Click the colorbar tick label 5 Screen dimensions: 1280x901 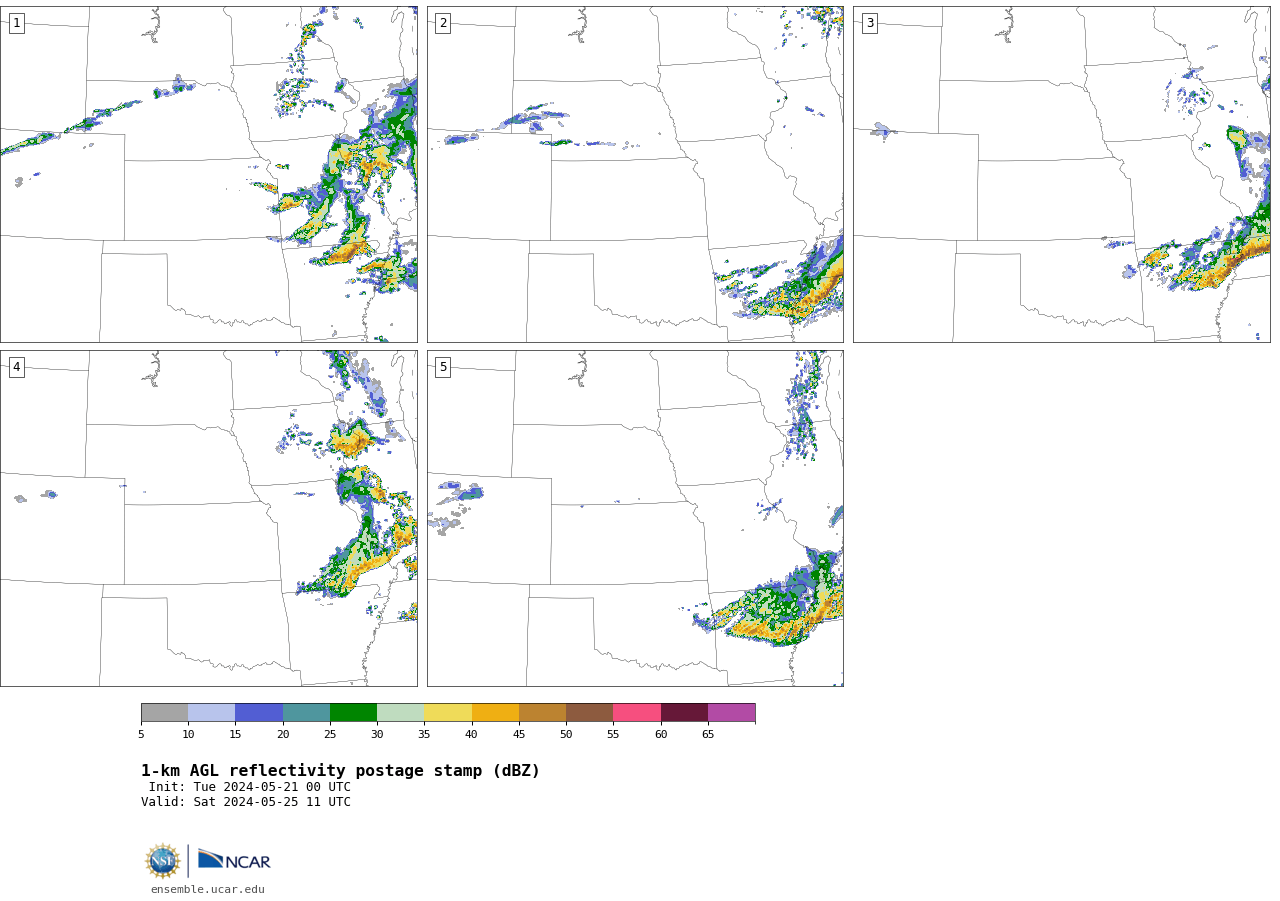click(141, 735)
